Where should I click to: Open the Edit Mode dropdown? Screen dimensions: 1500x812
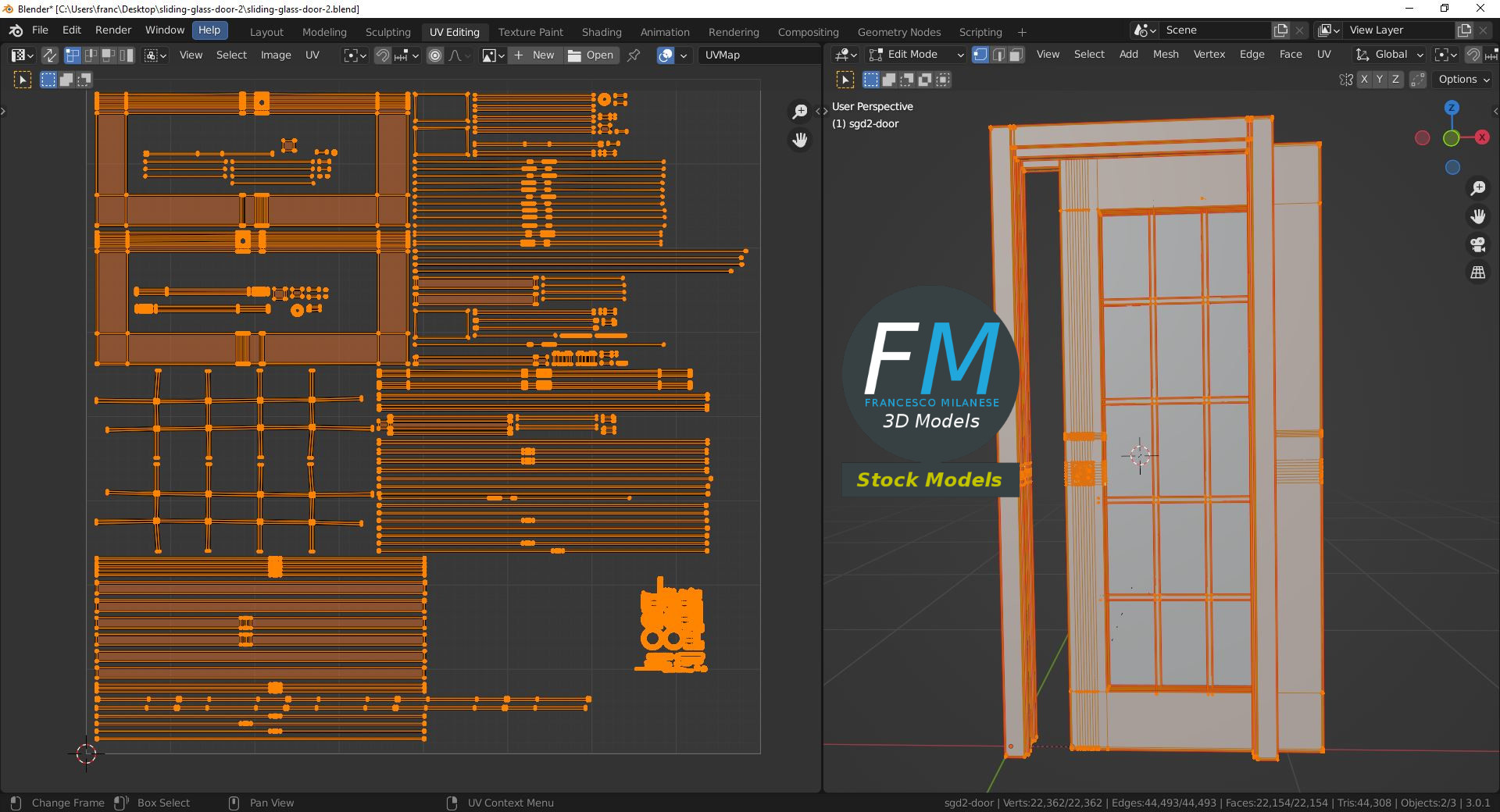[x=916, y=55]
